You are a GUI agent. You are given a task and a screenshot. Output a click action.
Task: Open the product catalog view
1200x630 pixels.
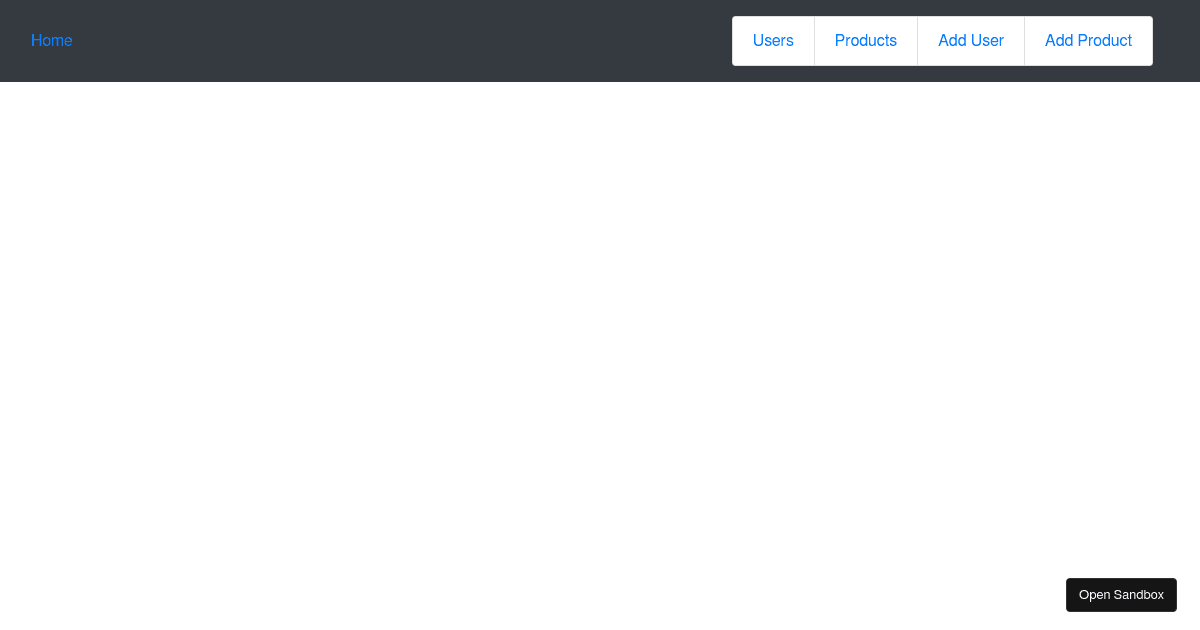click(866, 41)
